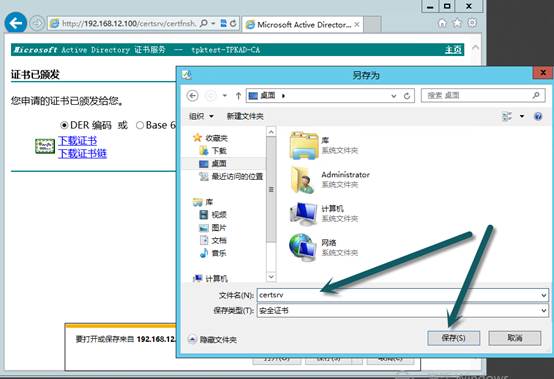The width and height of the screenshot is (554, 379).
Task: Close the Microsoft Active Directory tab
Action: (357, 24)
